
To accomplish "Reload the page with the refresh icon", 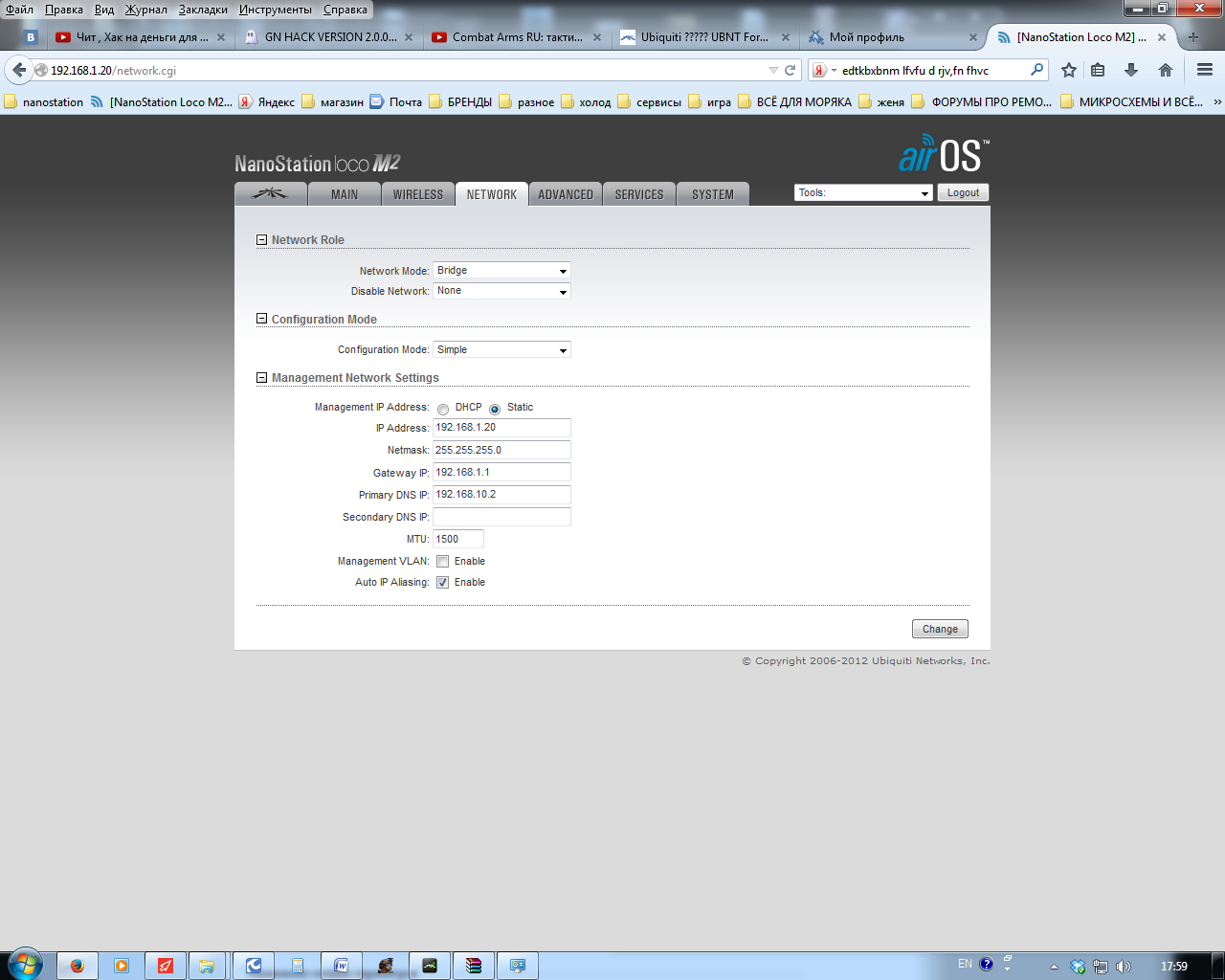I will tap(791, 70).
